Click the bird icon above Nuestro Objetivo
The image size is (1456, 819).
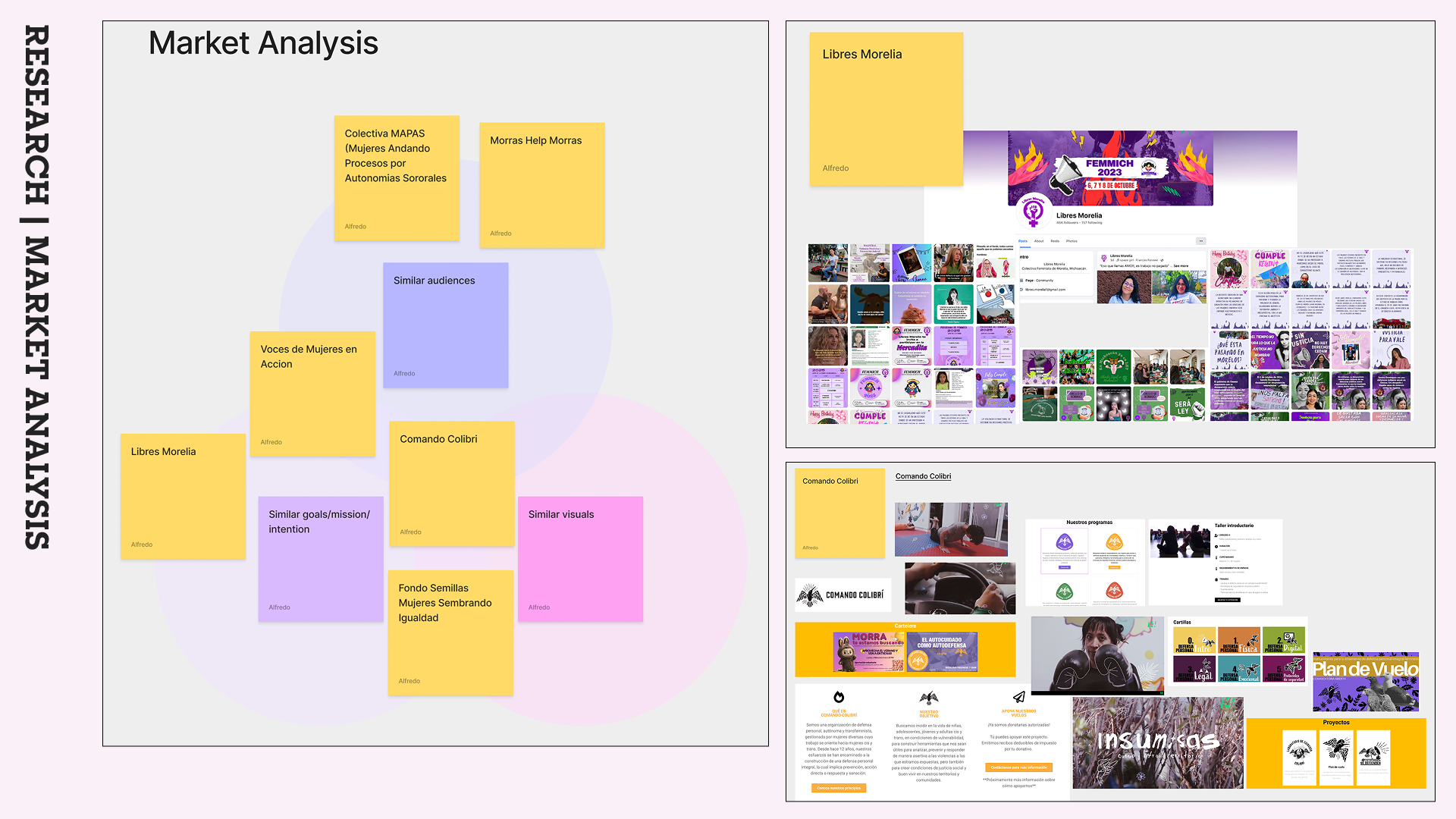[929, 698]
